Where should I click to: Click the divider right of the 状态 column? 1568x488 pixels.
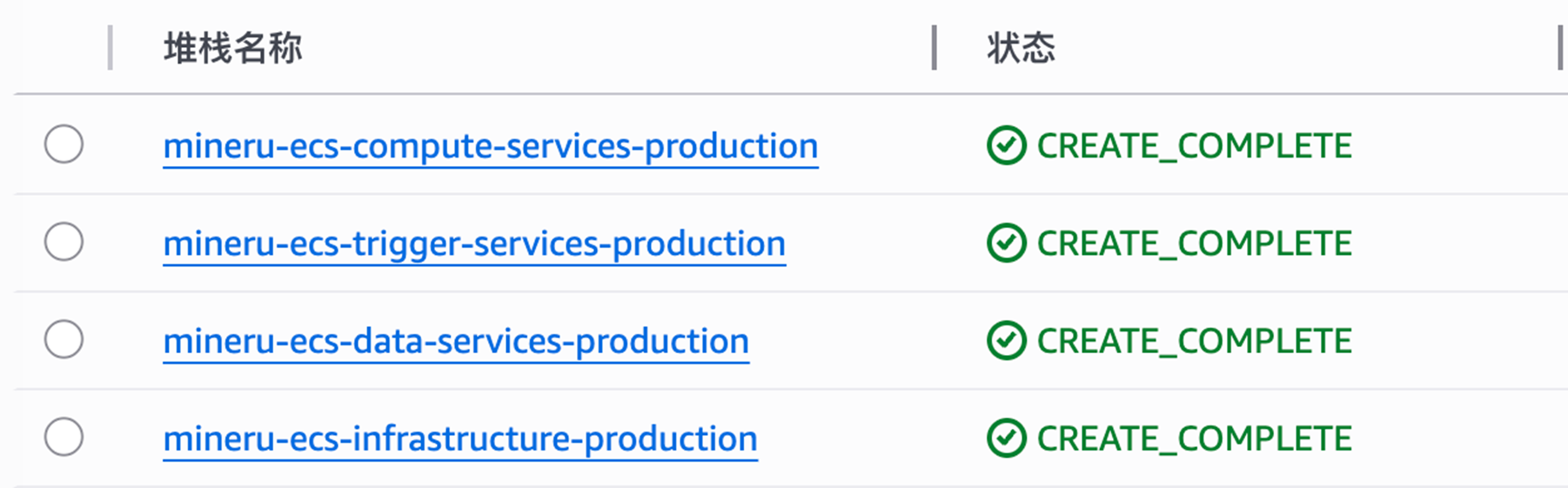point(1560,48)
